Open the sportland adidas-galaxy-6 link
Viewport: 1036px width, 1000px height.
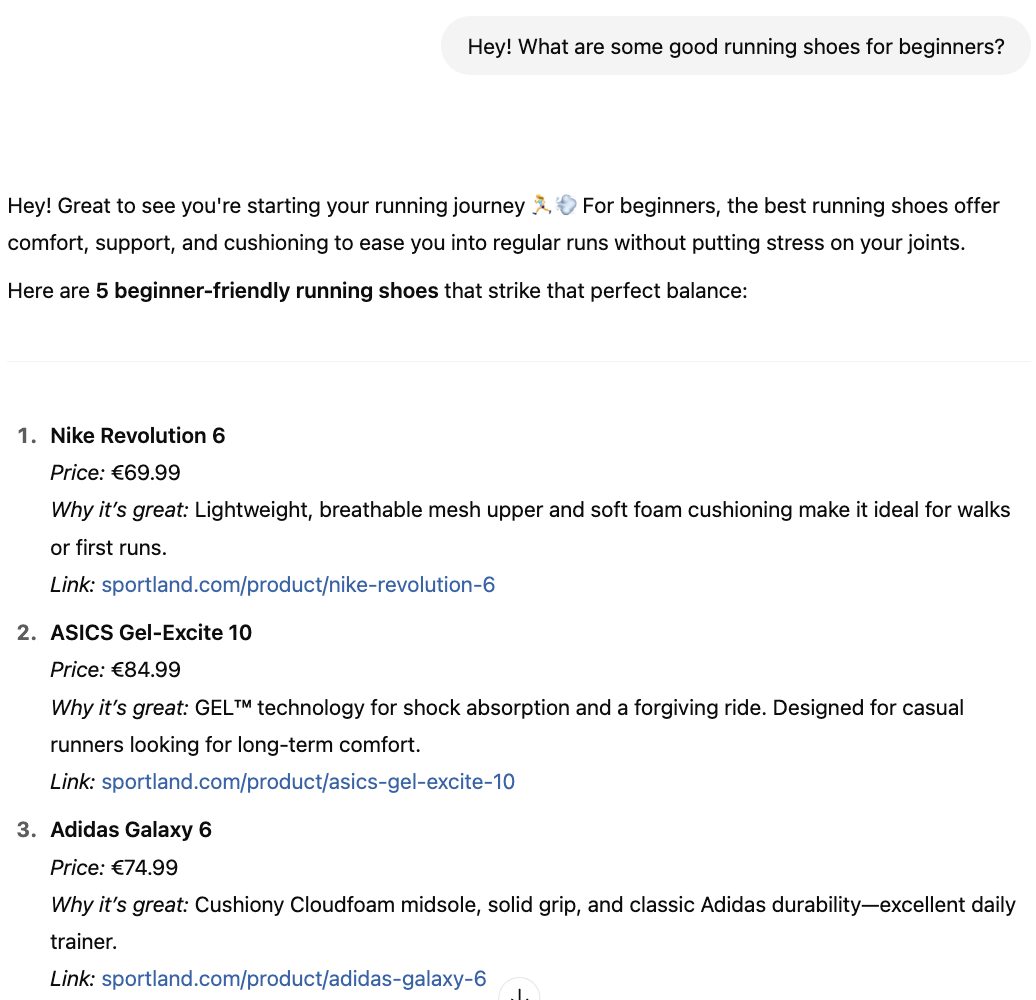point(294,978)
